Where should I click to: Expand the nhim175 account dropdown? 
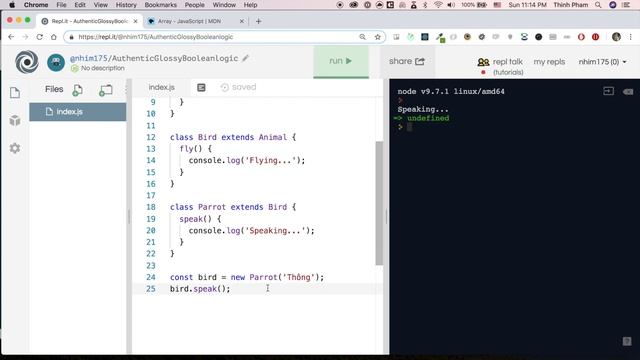pyautogui.click(x=602, y=62)
